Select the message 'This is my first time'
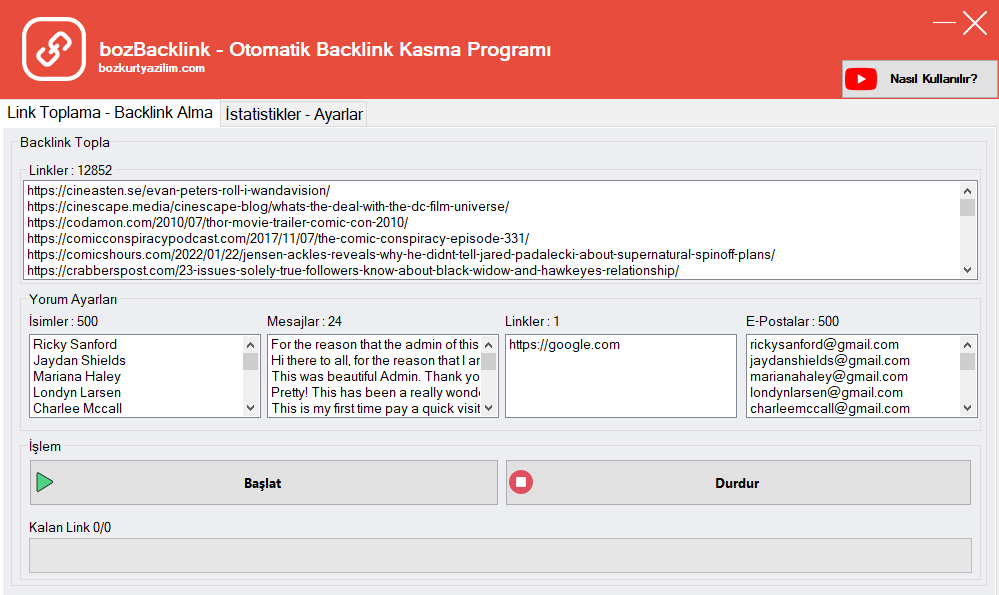999x595 pixels. coord(375,408)
